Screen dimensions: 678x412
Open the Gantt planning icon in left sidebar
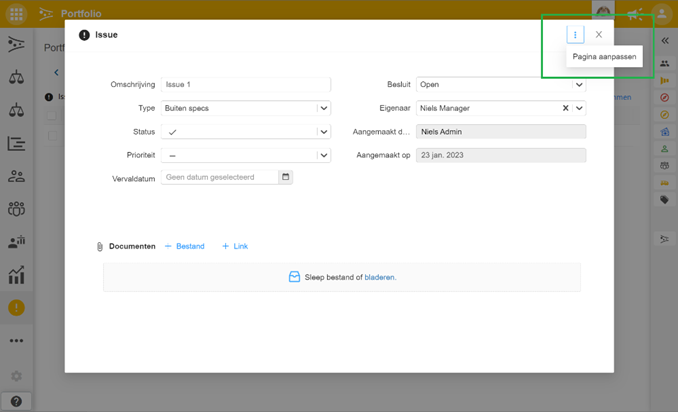(x=16, y=143)
